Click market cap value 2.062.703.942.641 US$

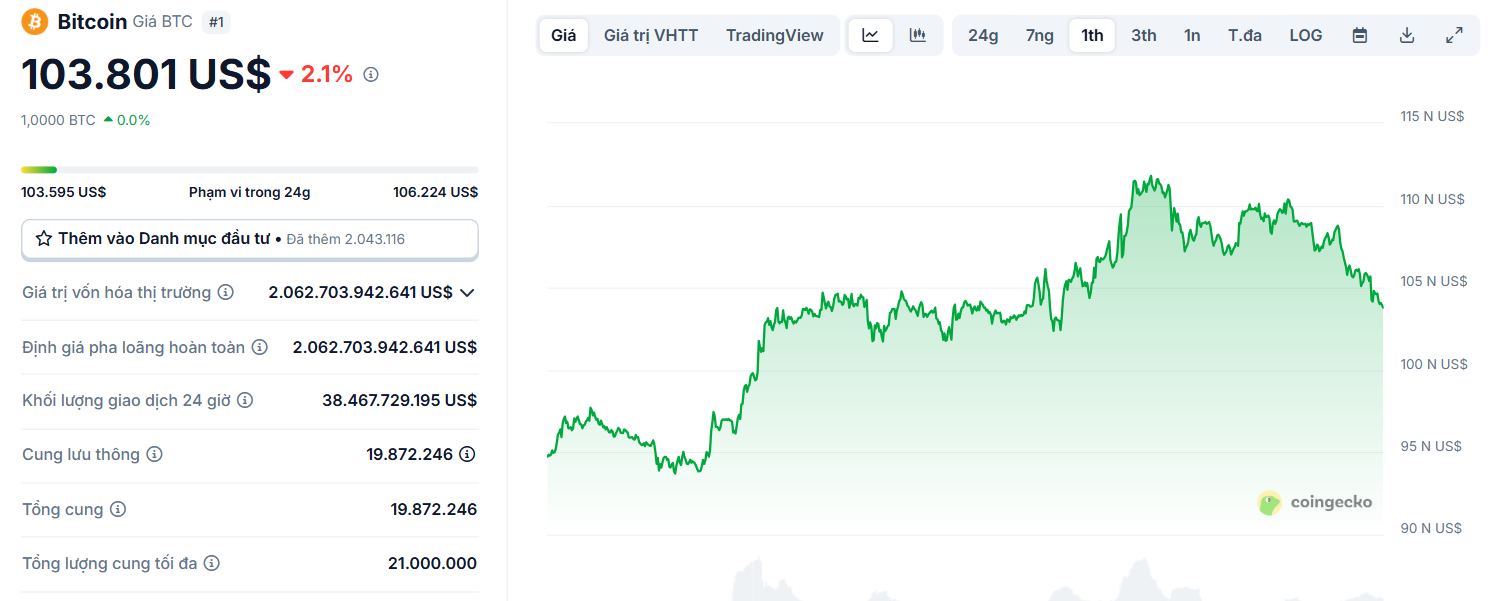[361, 293]
